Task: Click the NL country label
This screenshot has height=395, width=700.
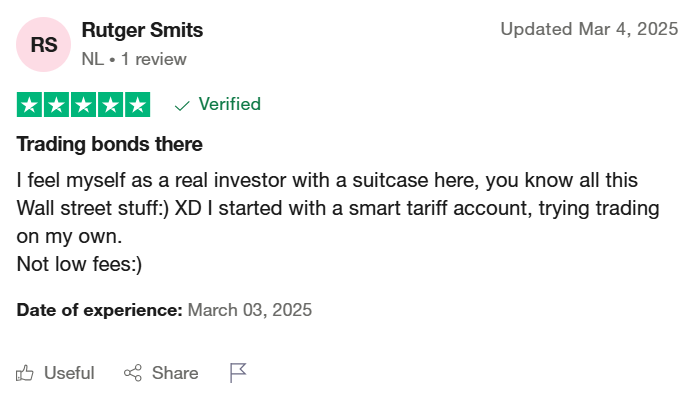Action: pyautogui.click(x=92, y=59)
